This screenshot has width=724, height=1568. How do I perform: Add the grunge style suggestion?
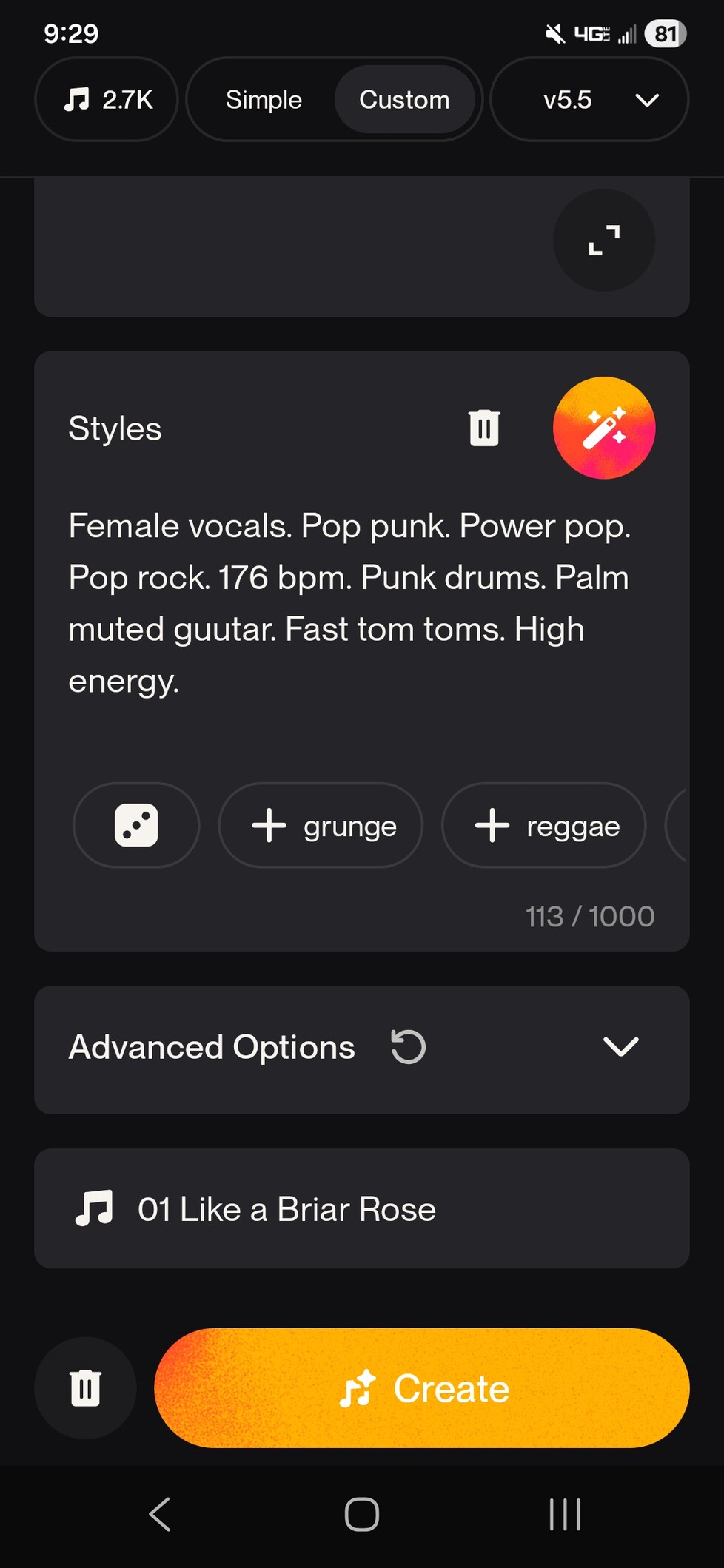[x=321, y=825]
